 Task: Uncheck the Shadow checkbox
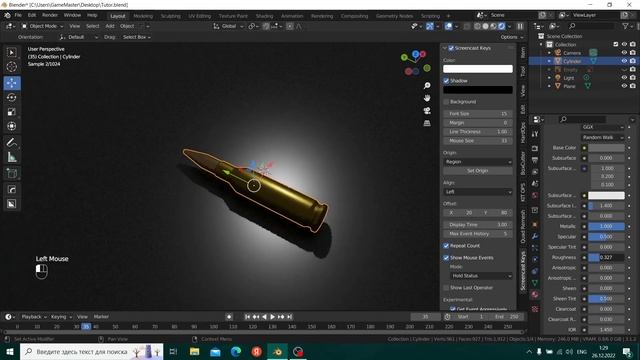coord(446,81)
